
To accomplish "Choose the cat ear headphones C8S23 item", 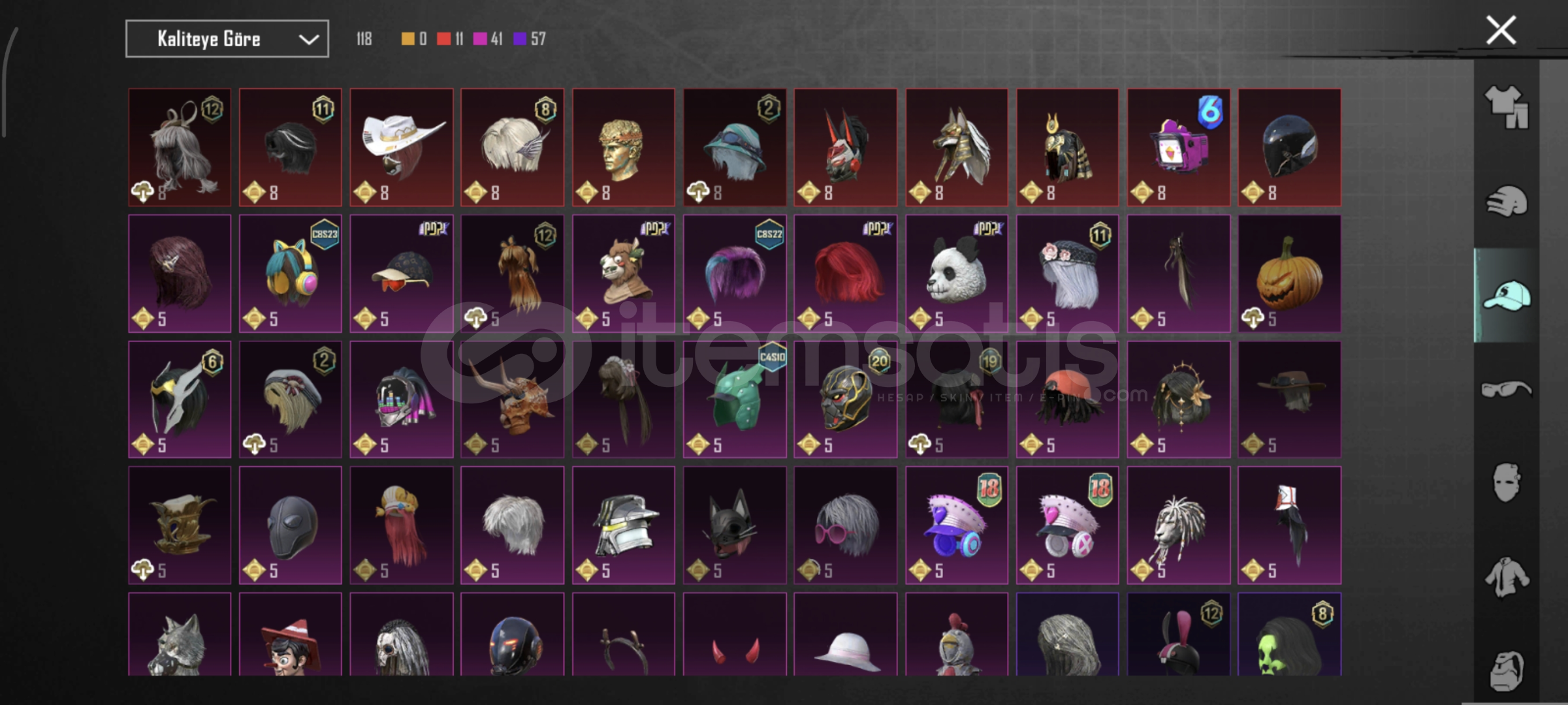I will pos(291,274).
